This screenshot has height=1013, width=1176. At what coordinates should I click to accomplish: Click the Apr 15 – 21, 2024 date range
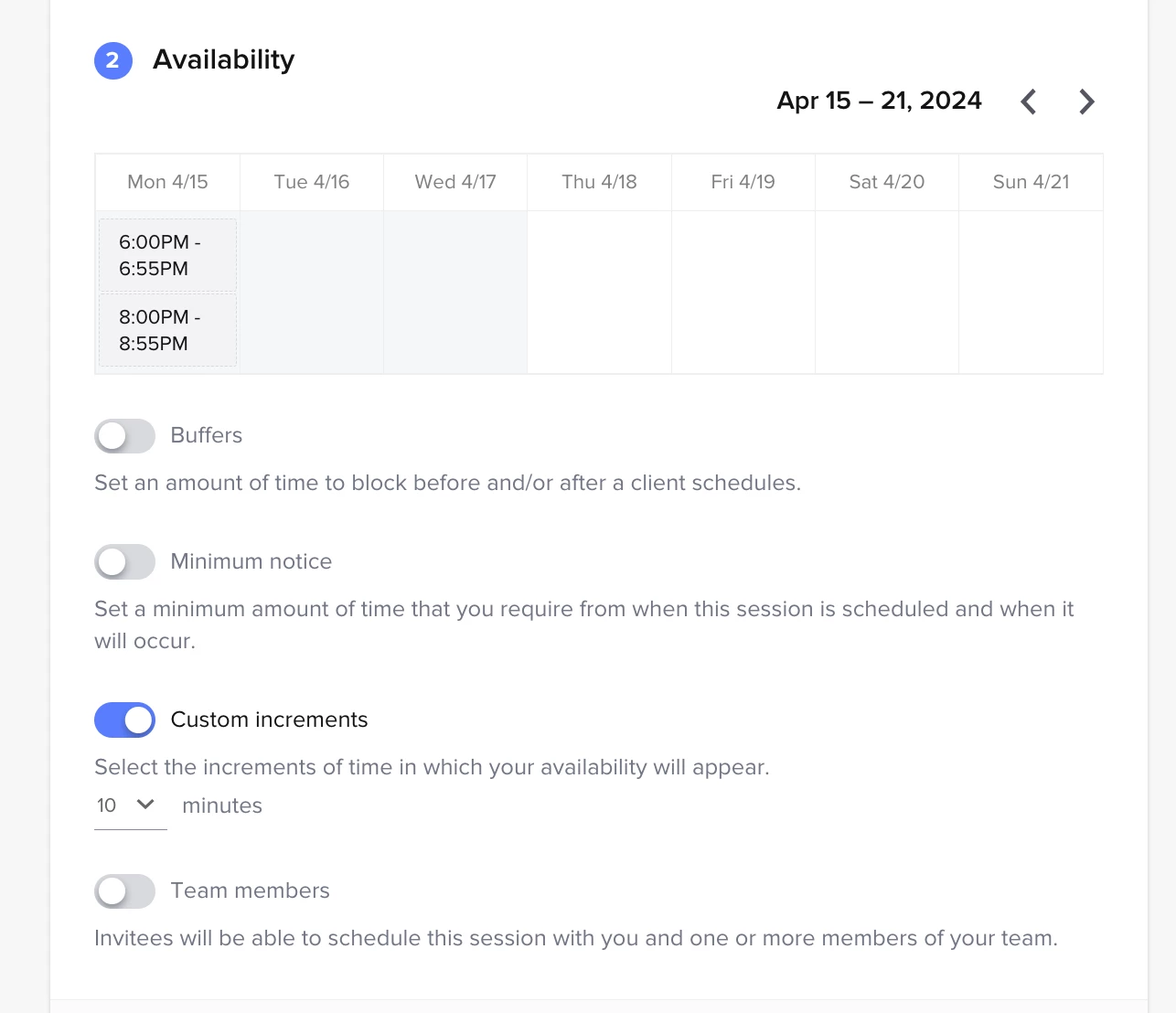tap(879, 101)
